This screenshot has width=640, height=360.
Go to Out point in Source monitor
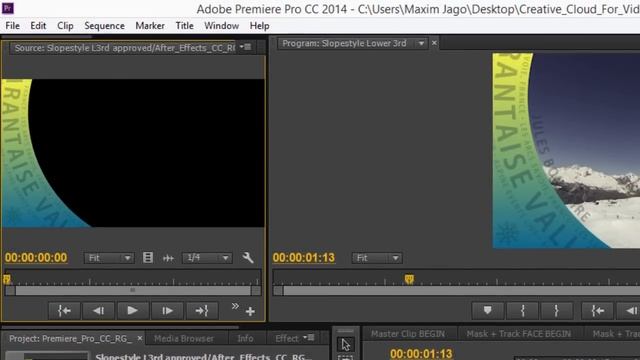tap(202, 311)
